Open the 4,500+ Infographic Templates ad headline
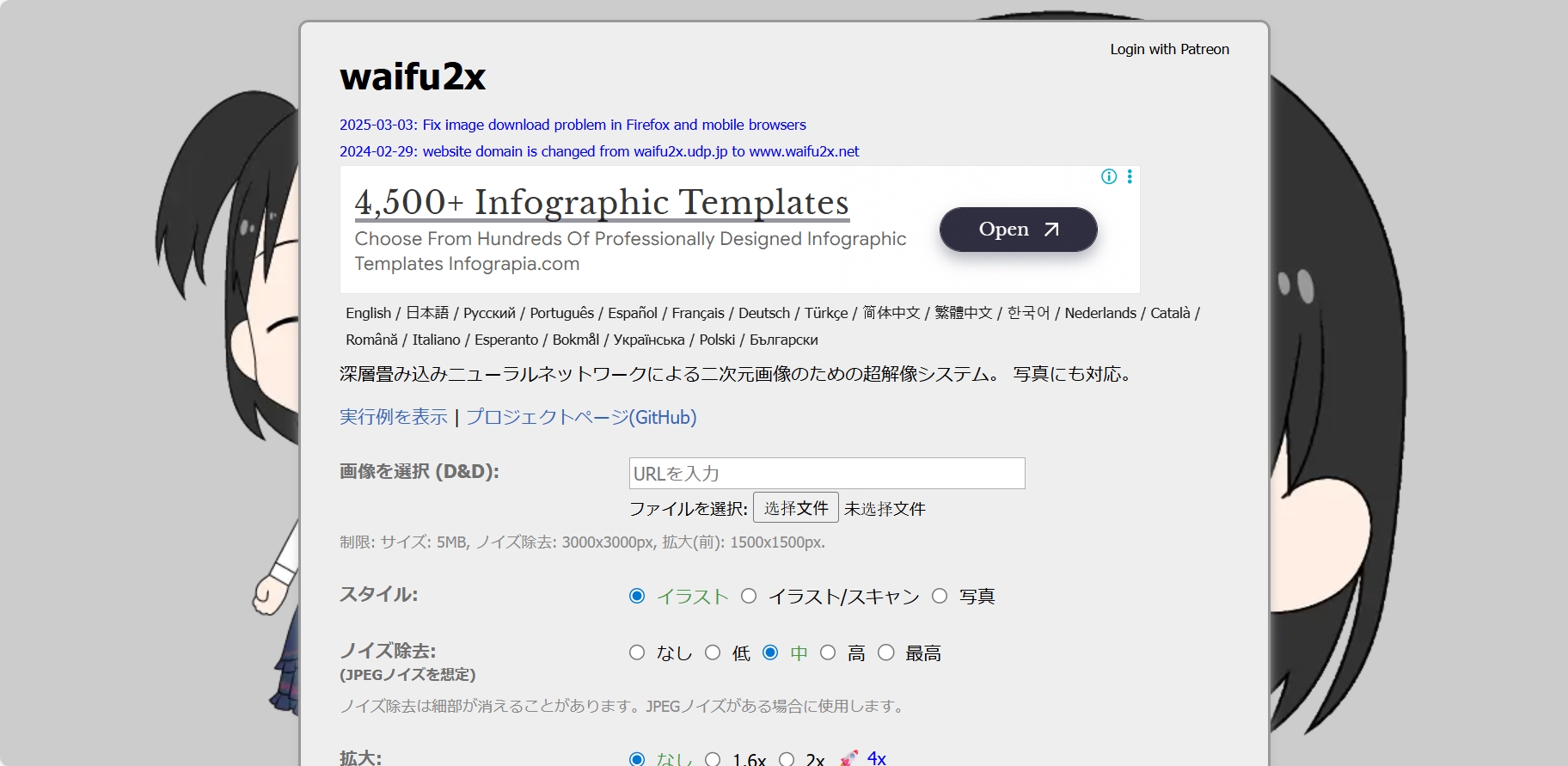Screen dimensions: 1568x766 602,202
